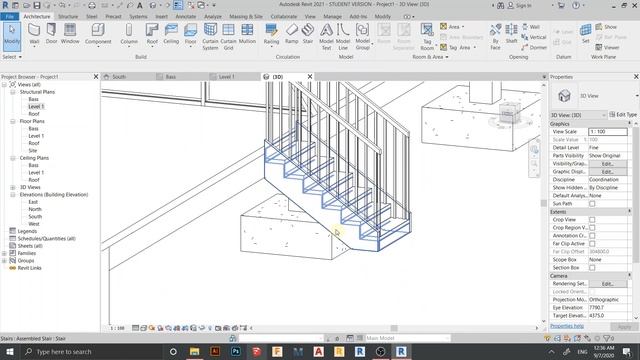640x360 pixels.
Task: Click the Edit Type button
Action: pos(623,115)
